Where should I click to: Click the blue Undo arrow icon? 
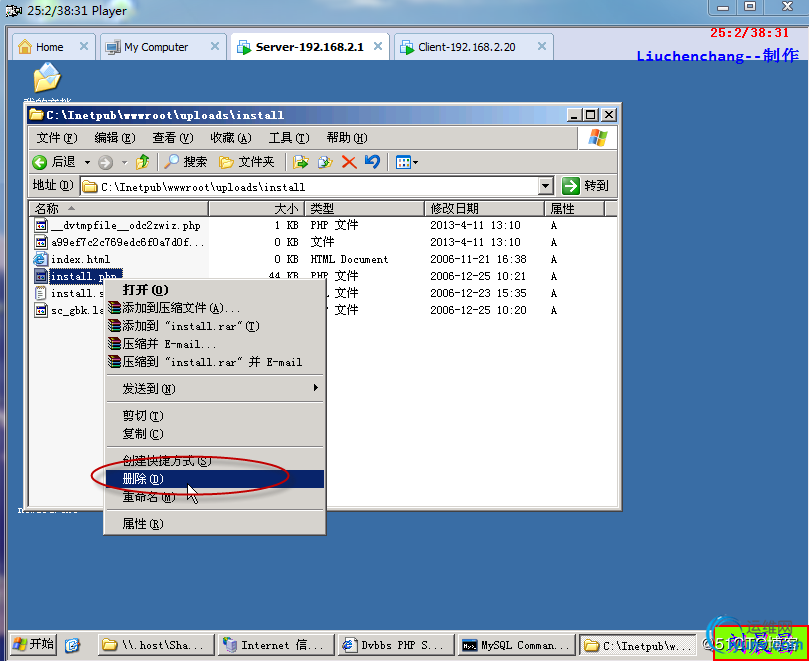[372, 162]
